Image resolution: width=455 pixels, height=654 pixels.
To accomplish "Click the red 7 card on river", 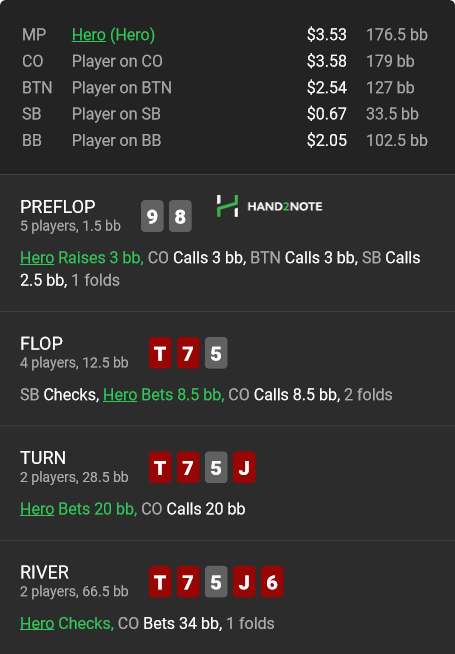I will point(188,581).
